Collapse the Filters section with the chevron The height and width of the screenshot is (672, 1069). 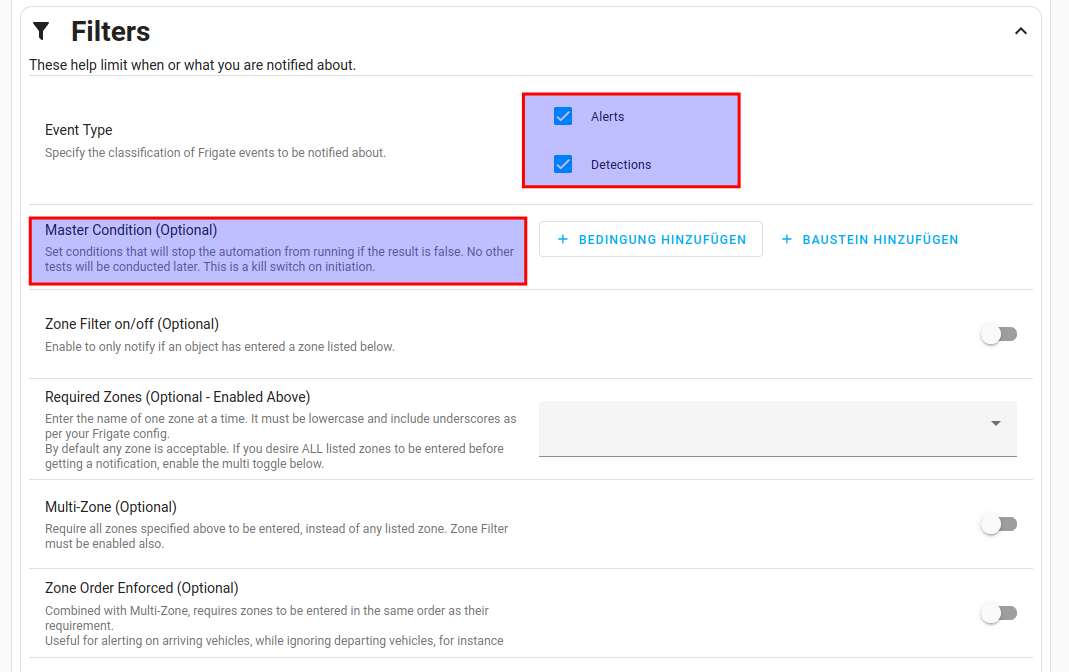pyautogui.click(x=1020, y=31)
